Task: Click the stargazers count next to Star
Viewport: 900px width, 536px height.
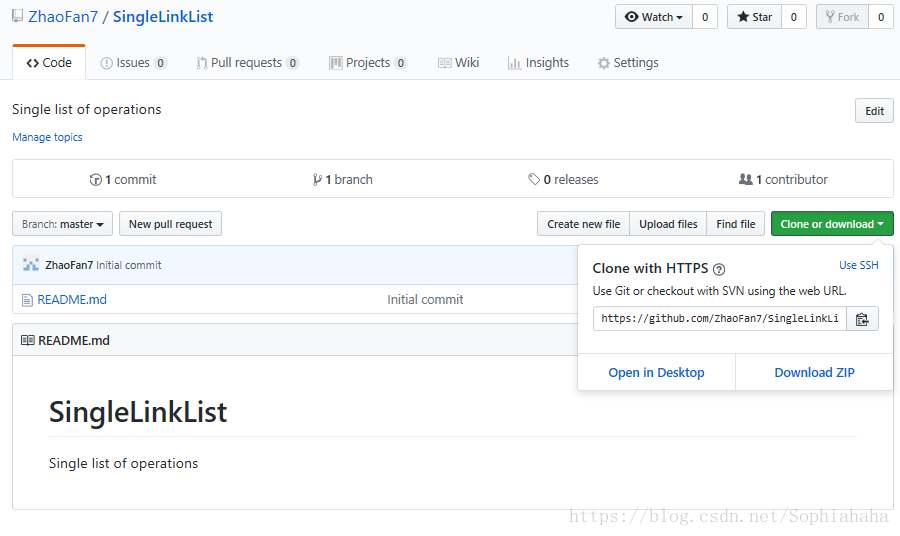Action: pos(794,17)
